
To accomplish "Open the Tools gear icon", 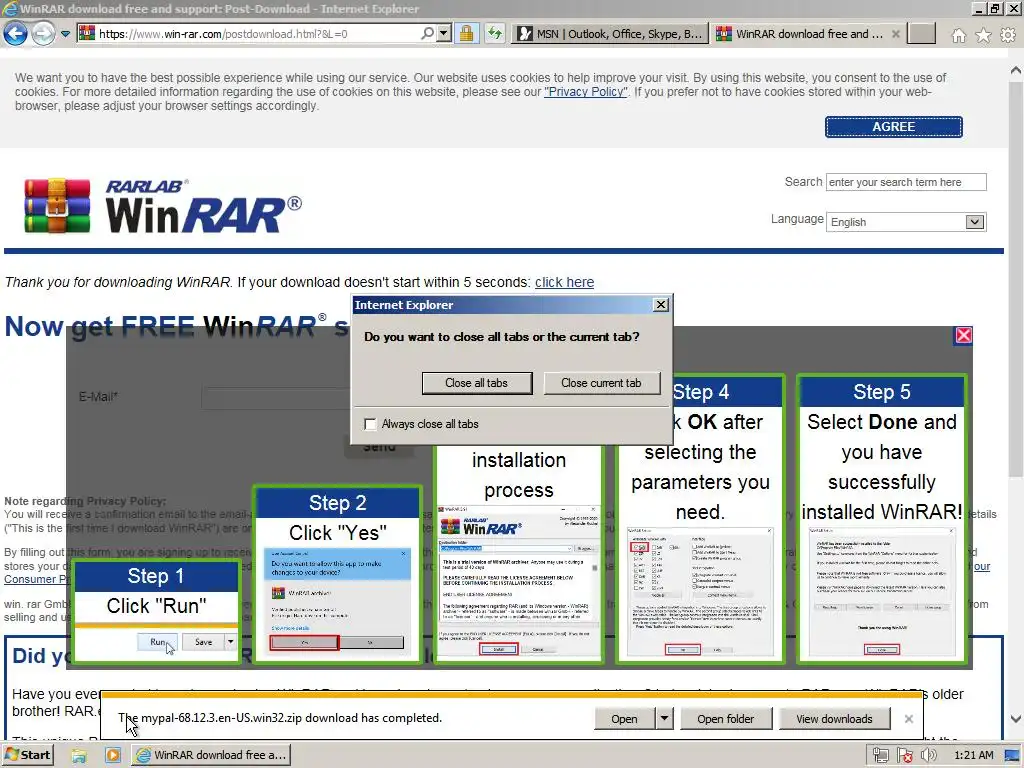I will click(x=1008, y=35).
